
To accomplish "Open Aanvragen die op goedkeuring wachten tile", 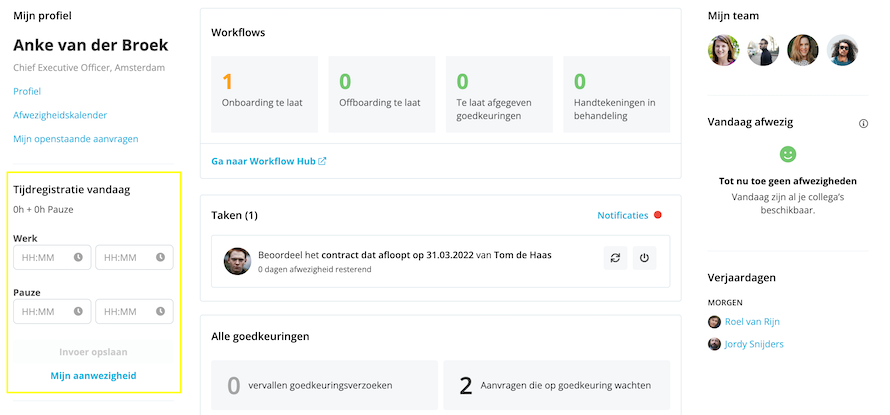I will click(x=556, y=385).
